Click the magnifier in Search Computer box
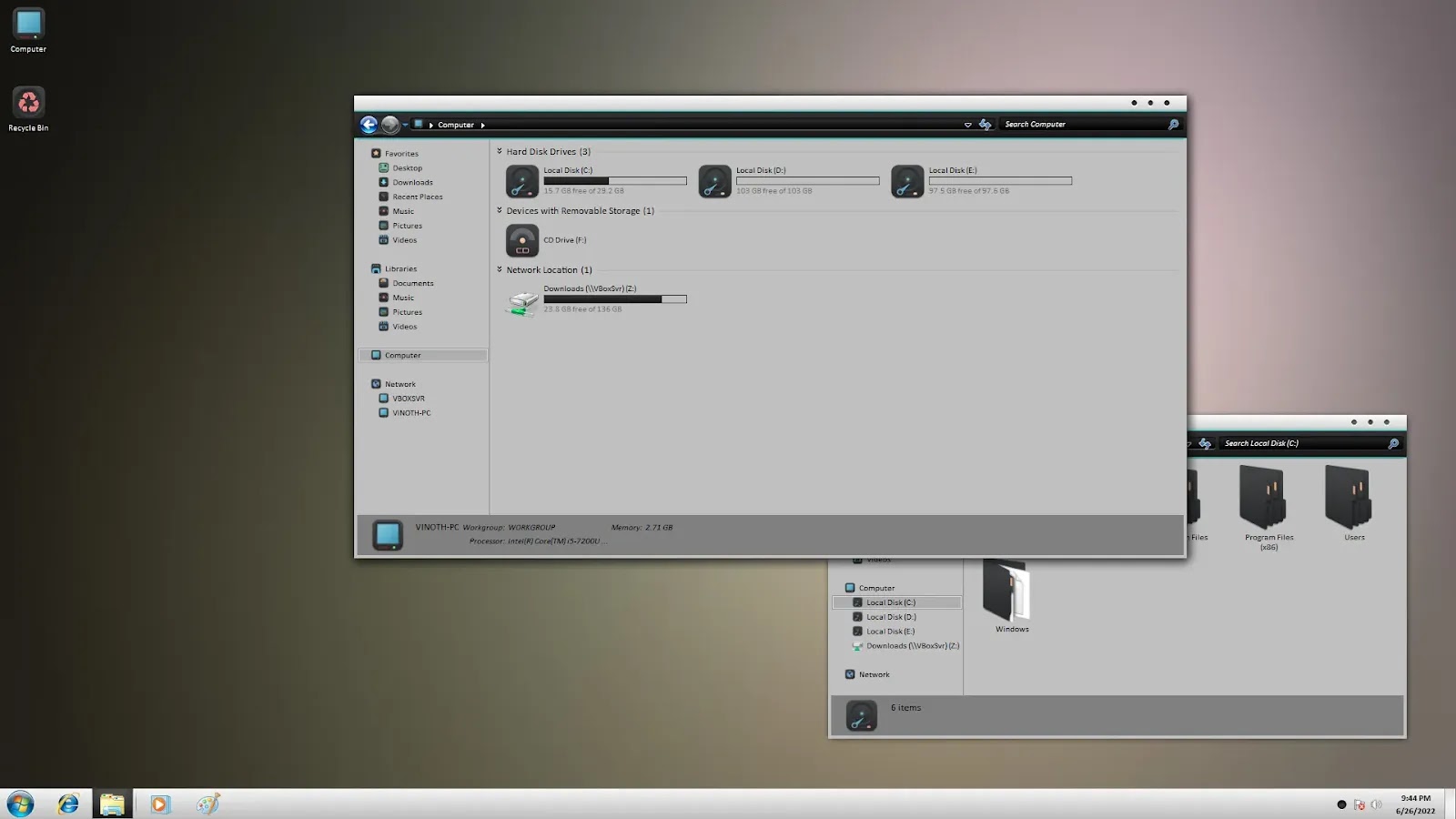Image resolution: width=1456 pixels, height=819 pixels. [1173, 125]
